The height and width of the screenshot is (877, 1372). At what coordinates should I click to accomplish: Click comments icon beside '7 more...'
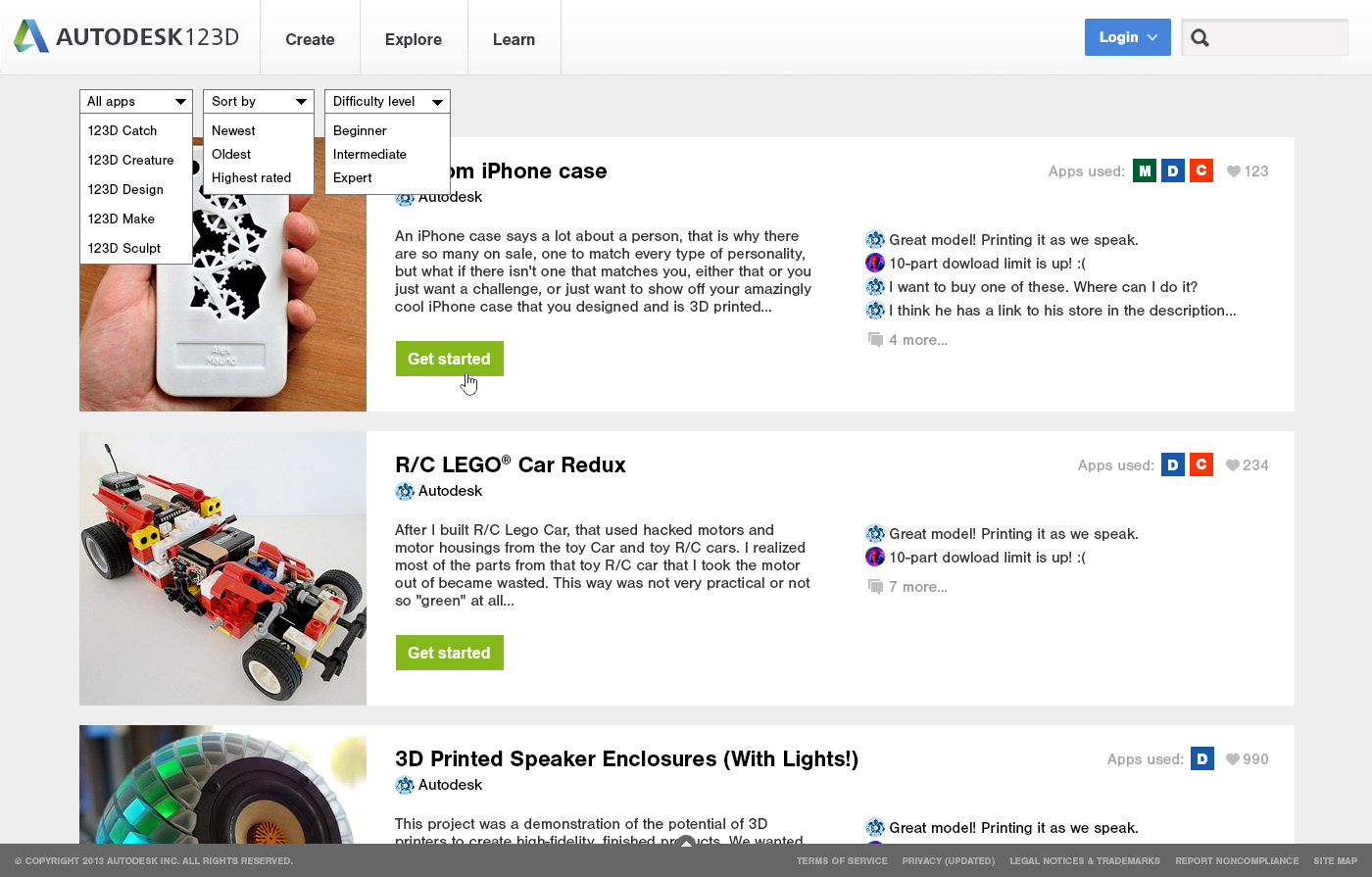click(x=875, y=587)
